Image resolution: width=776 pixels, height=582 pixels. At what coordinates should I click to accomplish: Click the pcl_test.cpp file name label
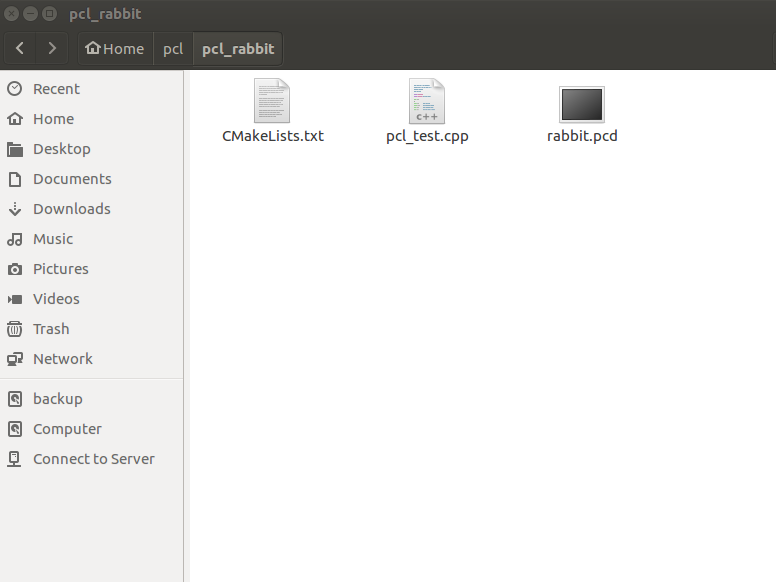click(x=427, y=136)
